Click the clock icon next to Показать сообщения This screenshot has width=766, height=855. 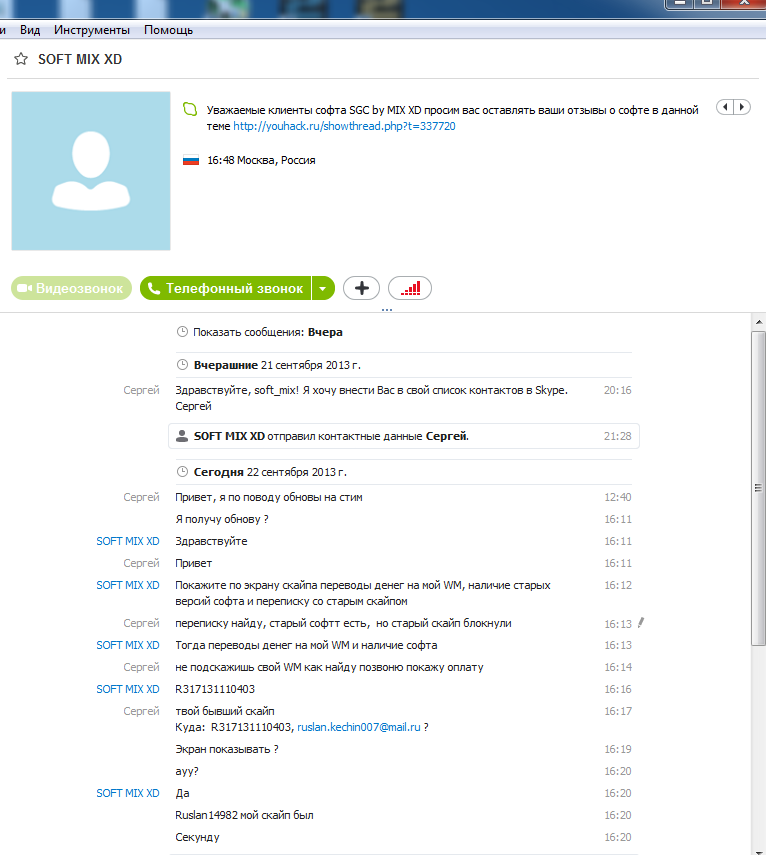182,332
